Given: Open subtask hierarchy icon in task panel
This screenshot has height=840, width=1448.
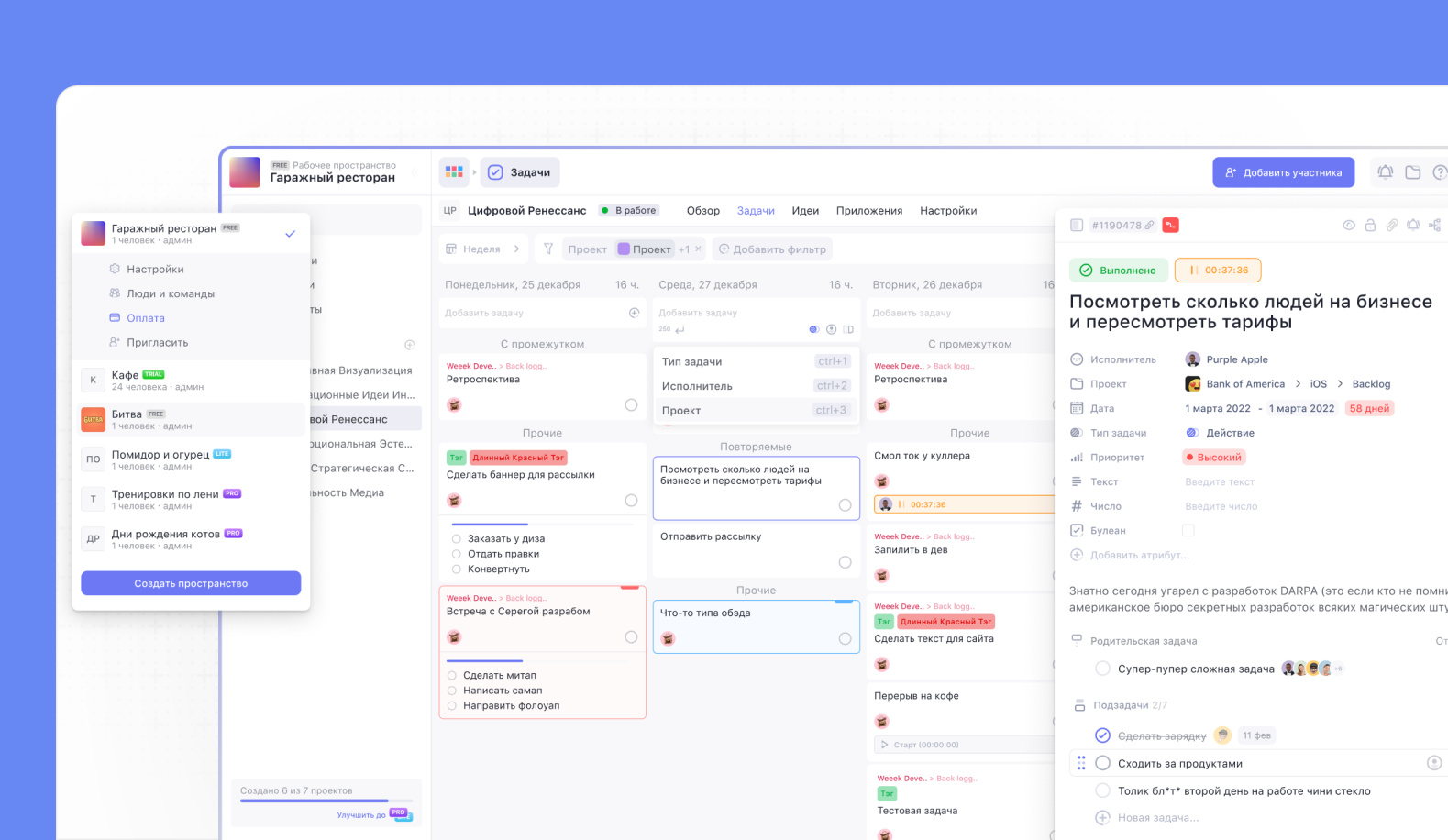Looking at the screenshot, I should pos(1434,226).
